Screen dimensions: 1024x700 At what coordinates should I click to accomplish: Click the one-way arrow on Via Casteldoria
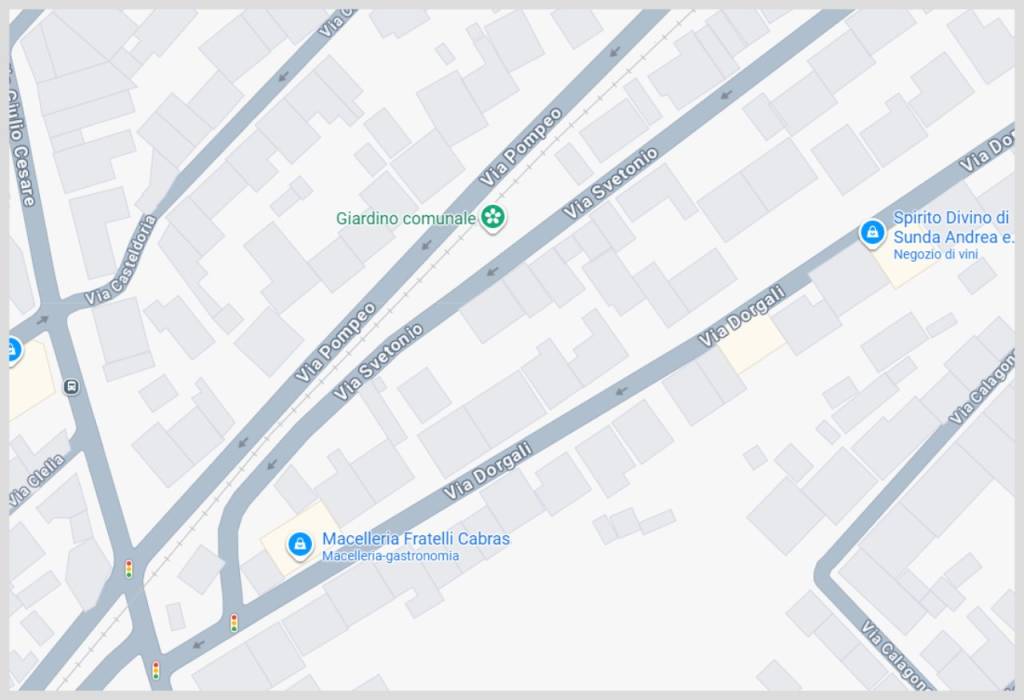coord(43,320)
